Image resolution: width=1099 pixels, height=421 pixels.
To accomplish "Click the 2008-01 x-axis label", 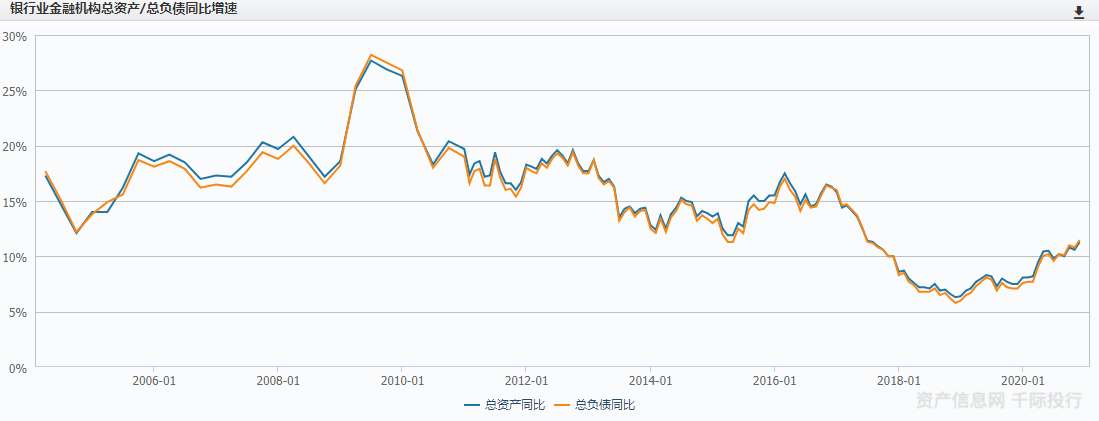I will (x=278, y=380).
